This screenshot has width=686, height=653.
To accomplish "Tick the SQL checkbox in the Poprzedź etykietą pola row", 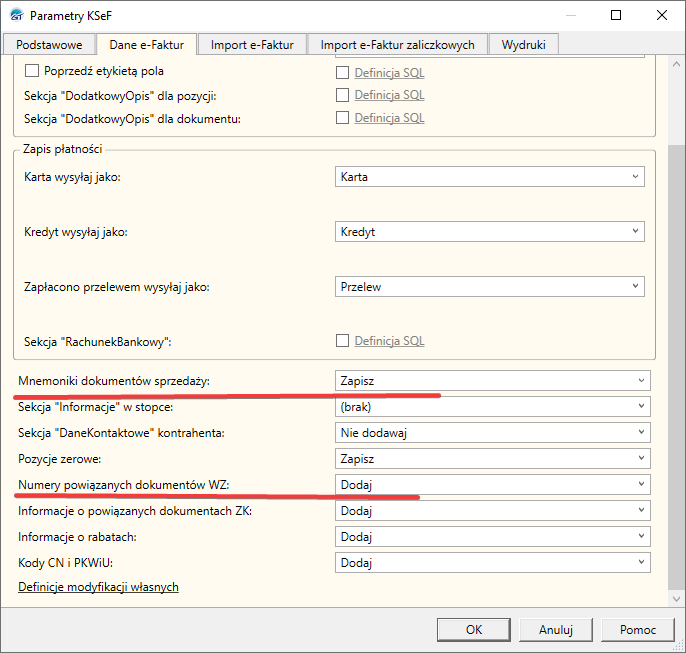I will (x=342, y=73).
